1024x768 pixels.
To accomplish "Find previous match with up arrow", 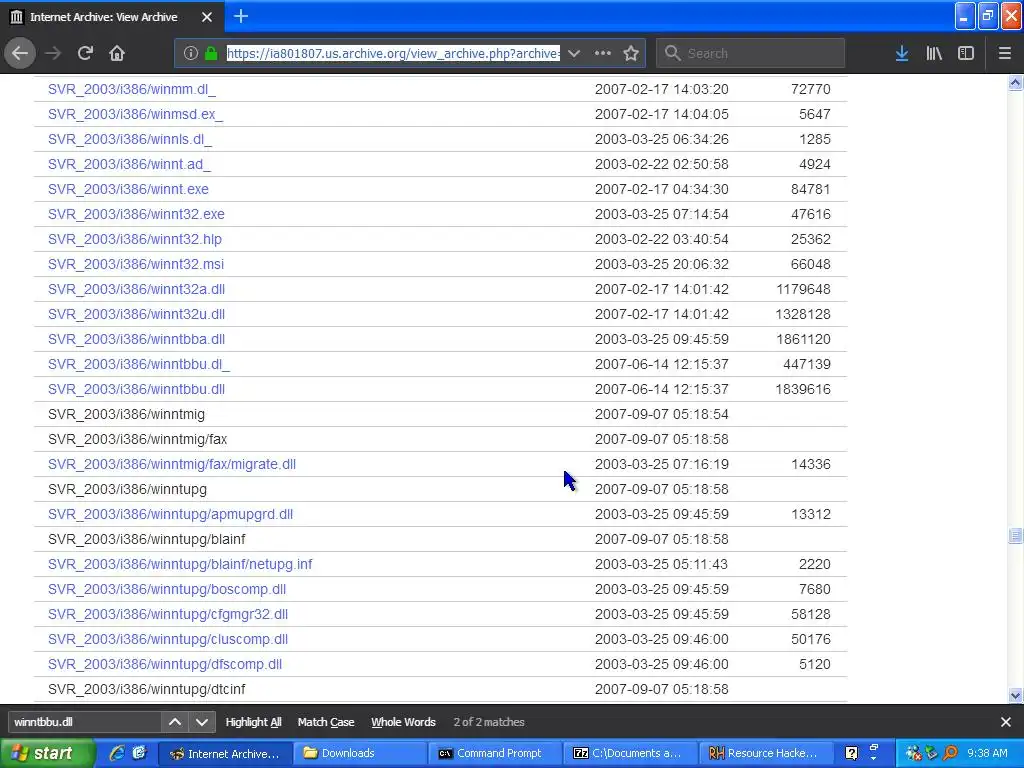I will click(174, 722).
